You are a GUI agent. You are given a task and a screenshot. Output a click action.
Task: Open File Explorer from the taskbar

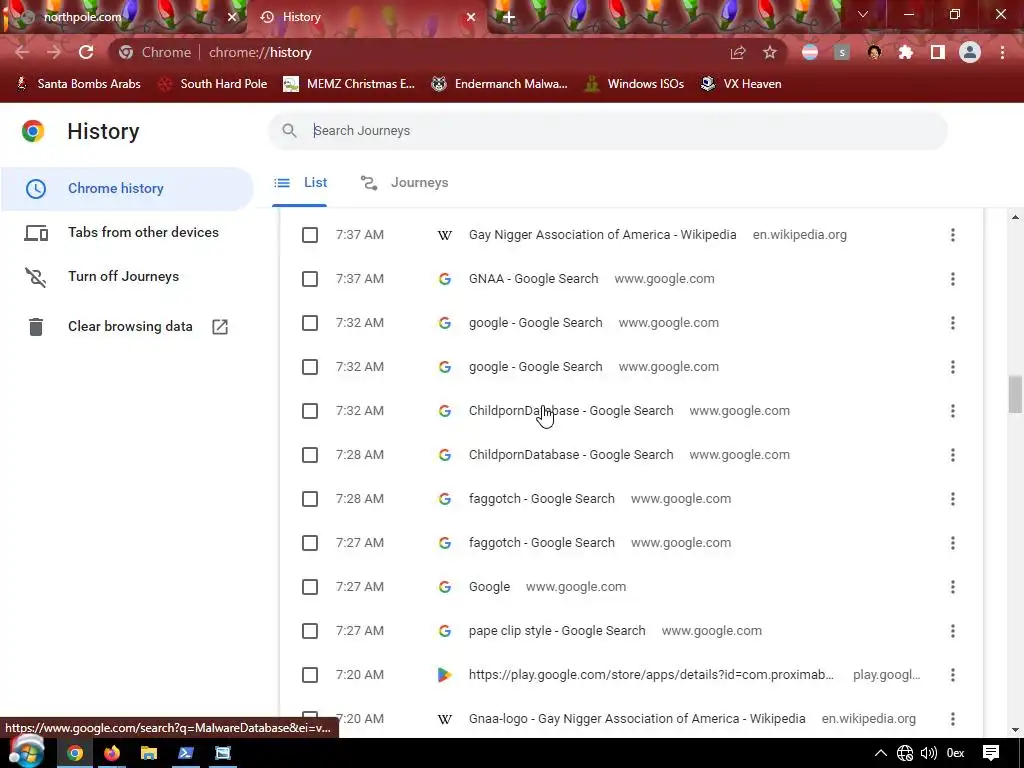(149, 753)
